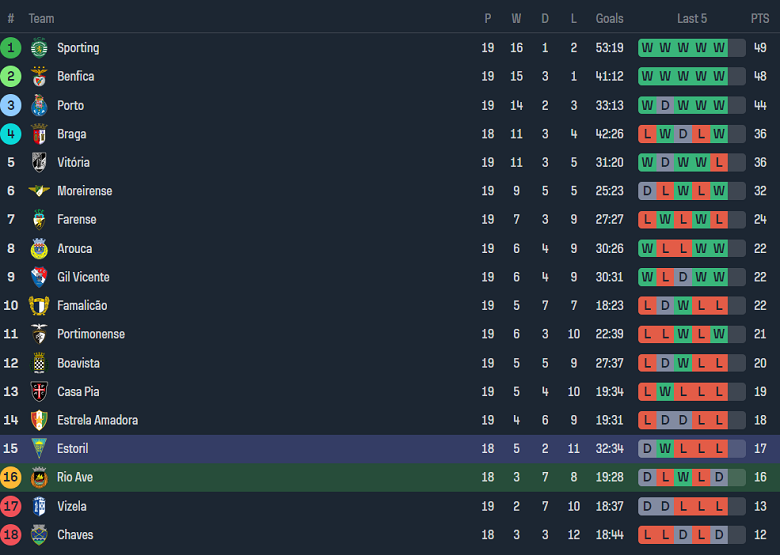
Task: Open the Estoril team link
Action: (x=72, y=449)
